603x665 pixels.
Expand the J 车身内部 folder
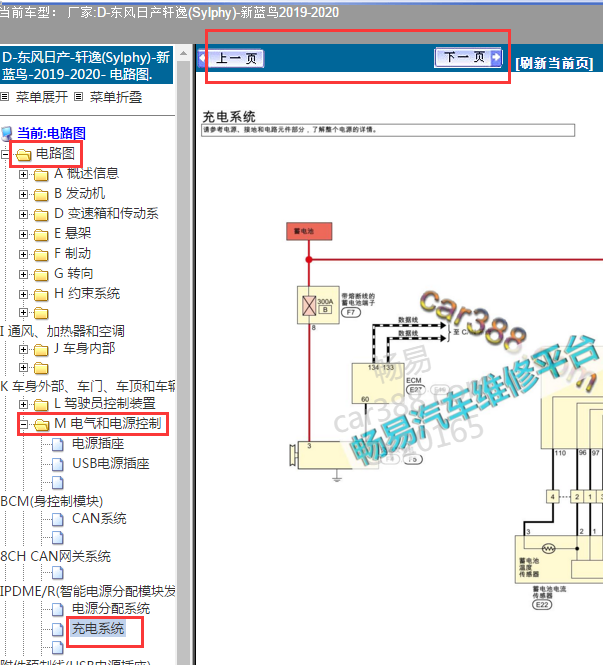pyautogui.click(x=23, y=349)
